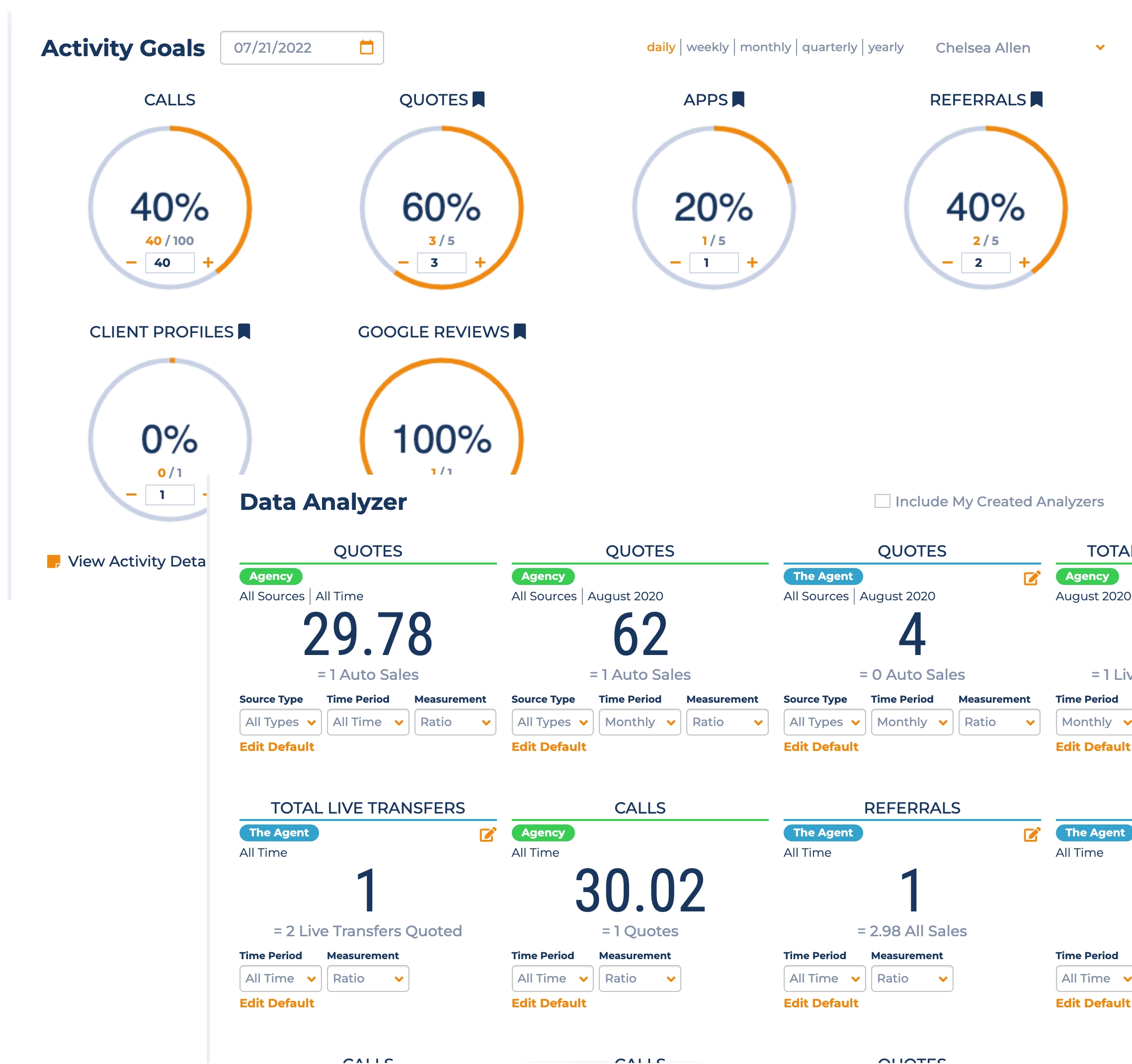This screenshot has width=1132, height=1064.
Task: Open Measurement dropdown on Referrals card
Action: 912,979
